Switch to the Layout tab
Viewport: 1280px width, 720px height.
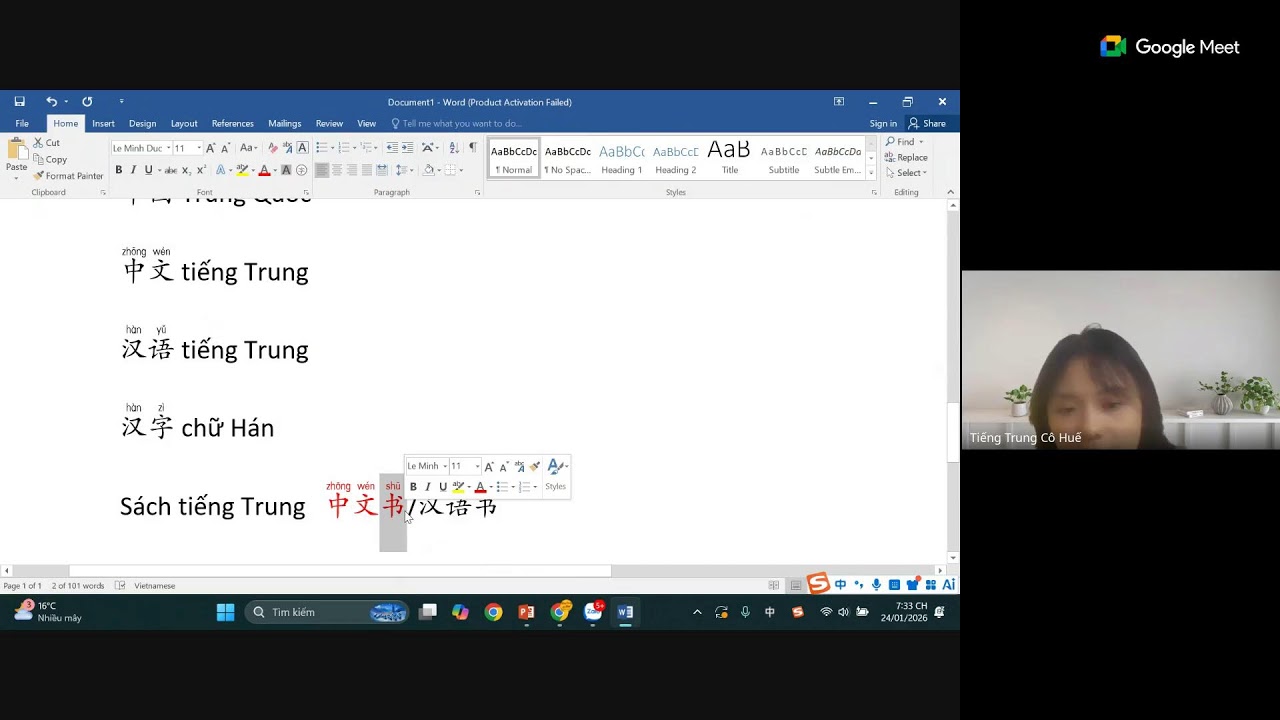pos(184,124)
